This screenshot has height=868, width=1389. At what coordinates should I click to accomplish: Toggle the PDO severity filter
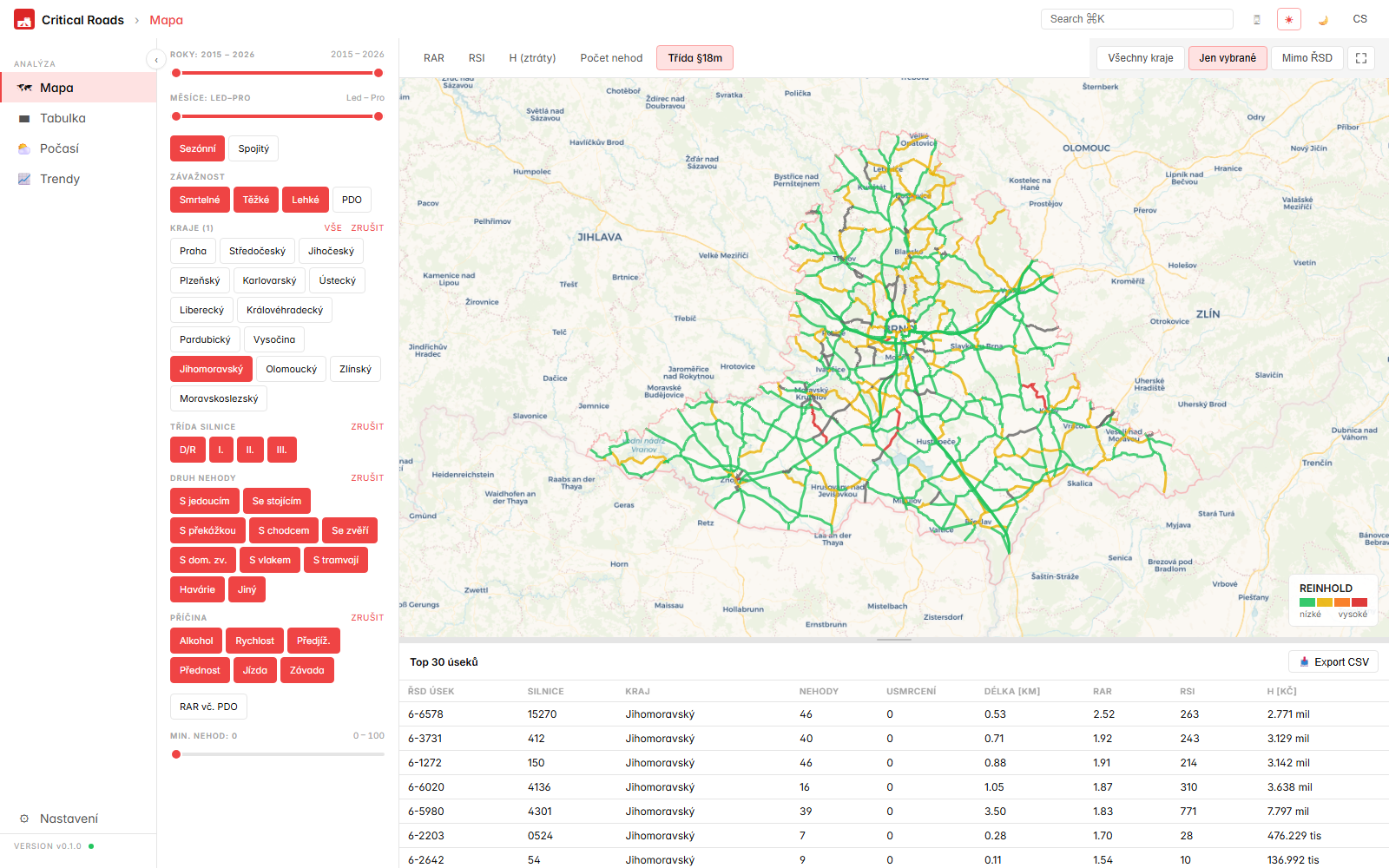(352, 200)
